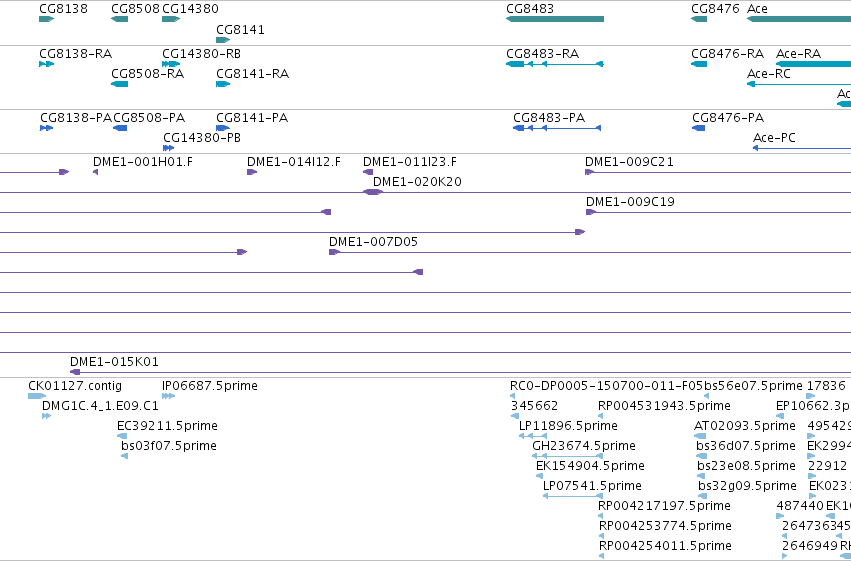Click the CG8141-PA protein label
This screenshot has width=851, height=561.
(252, 118)
